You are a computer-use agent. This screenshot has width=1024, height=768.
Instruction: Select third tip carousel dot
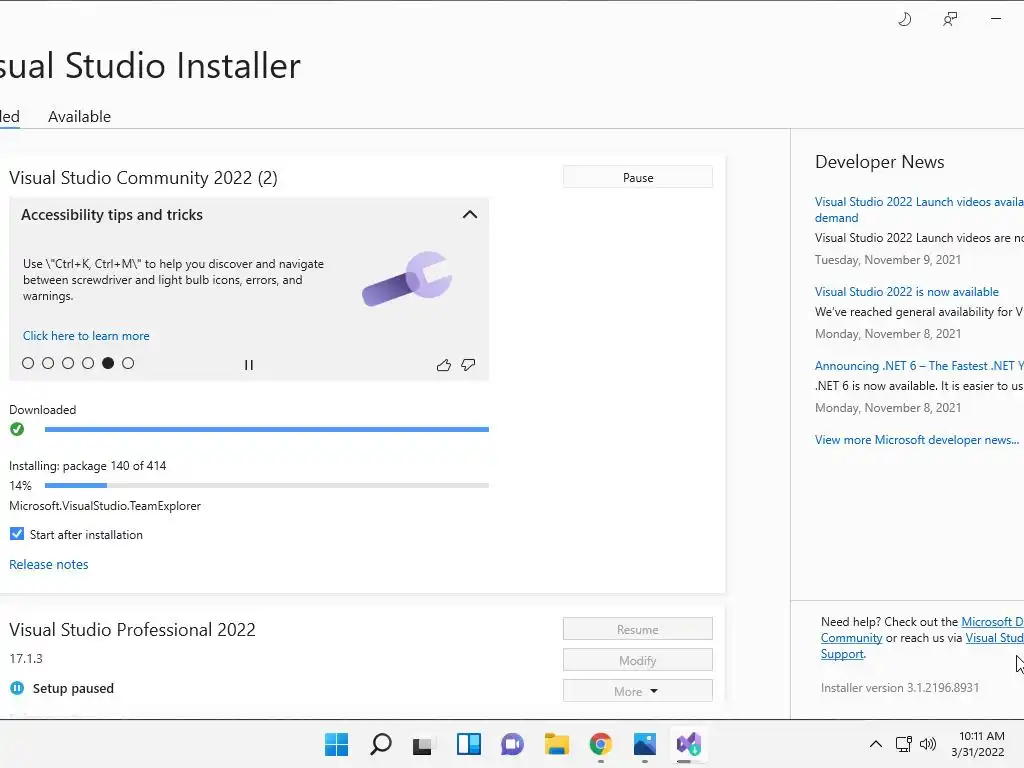point(68,363)
